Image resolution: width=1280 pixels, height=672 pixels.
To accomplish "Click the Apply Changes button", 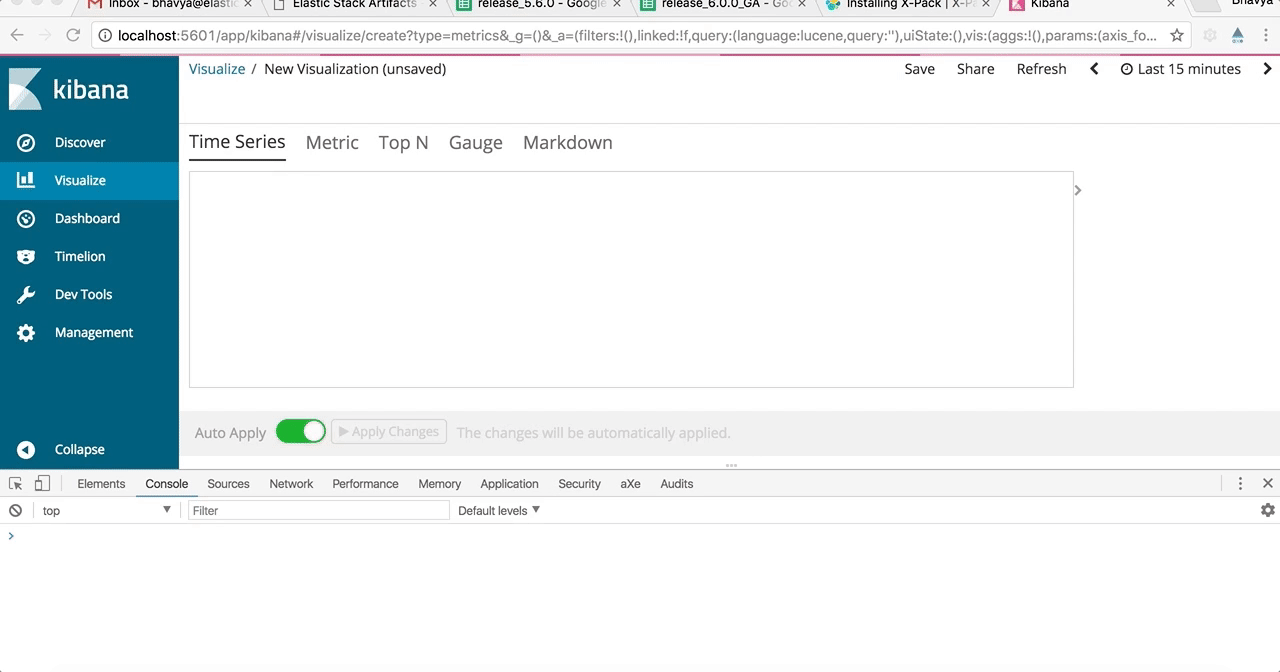I will point(389,432).
